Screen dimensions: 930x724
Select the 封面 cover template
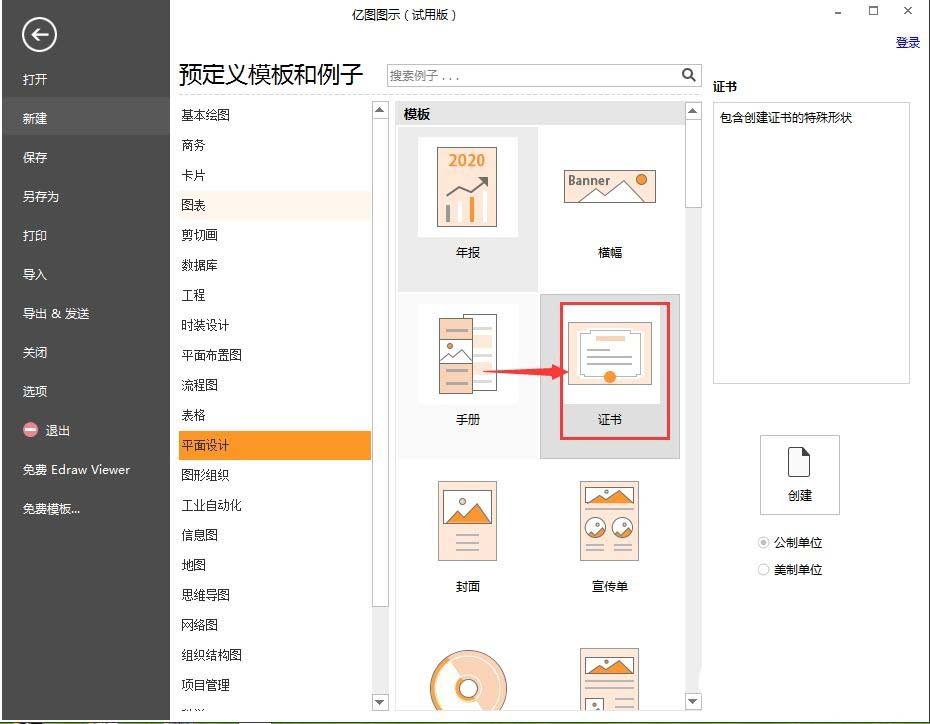(467, 520)
